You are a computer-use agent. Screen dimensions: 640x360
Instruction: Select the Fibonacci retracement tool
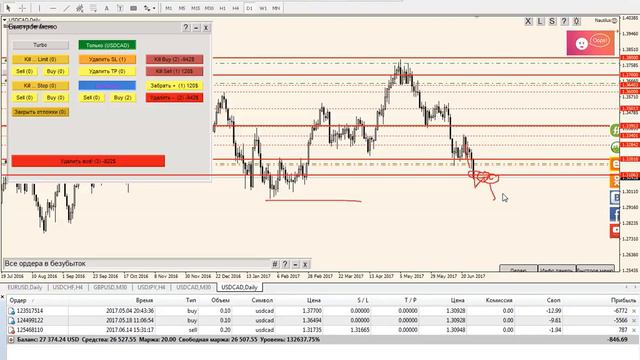pyautogui.click(x=93, y=8)
